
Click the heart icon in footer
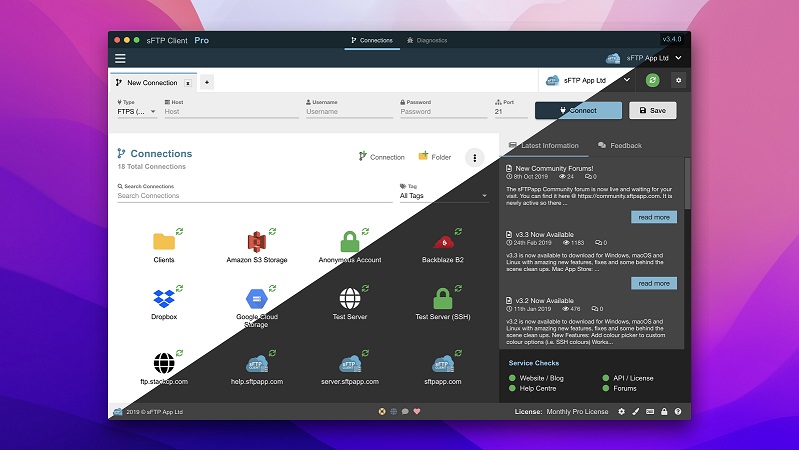[x=417, y=411]
